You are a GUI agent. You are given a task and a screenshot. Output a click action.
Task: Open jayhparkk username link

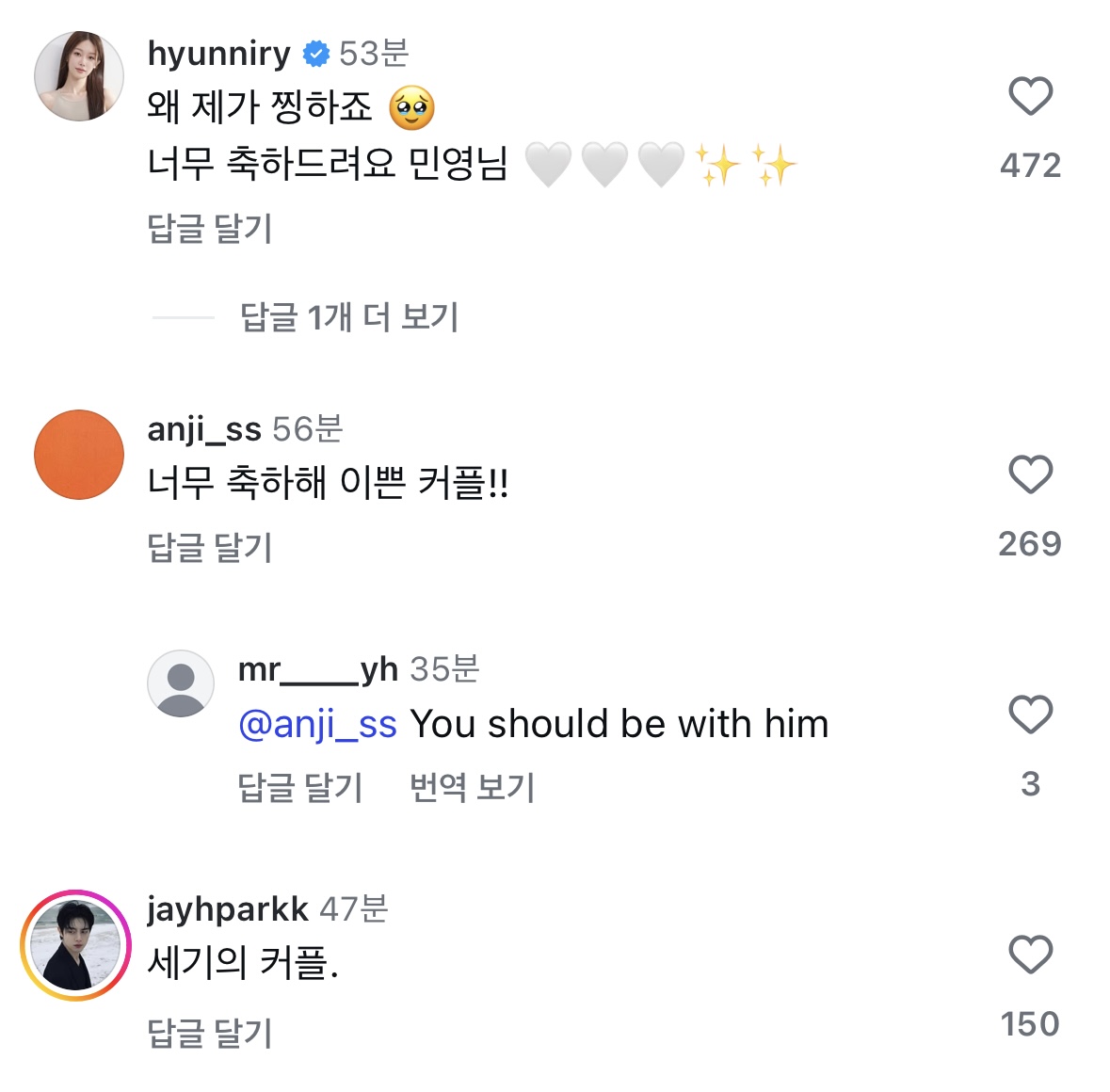click(227, 908)
